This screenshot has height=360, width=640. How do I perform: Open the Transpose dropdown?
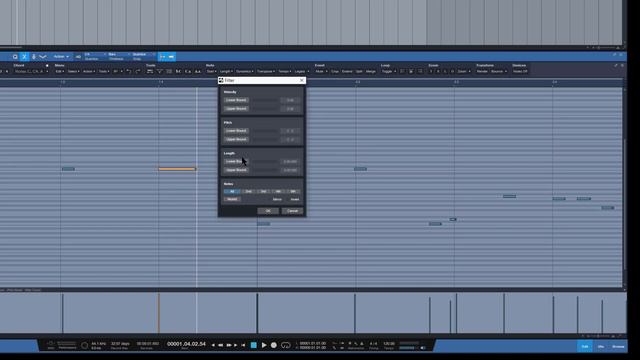tap(266, 71)
